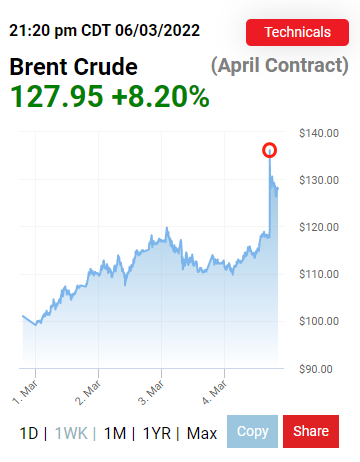360x462 pixels.
Task: Select the April Contract label
Action: pos(280,65)
